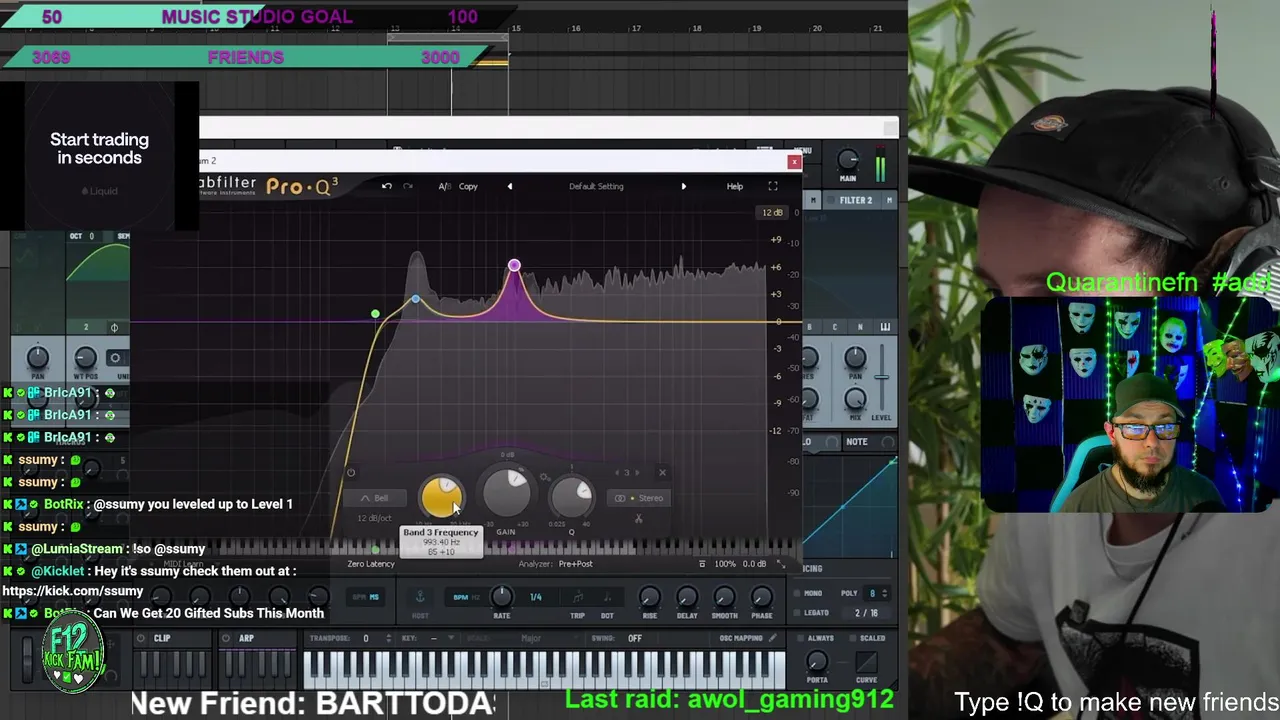This screenshot has height=720, width=1280.
Task: Click the PORTA knob
Action: (x=817, y=661)
